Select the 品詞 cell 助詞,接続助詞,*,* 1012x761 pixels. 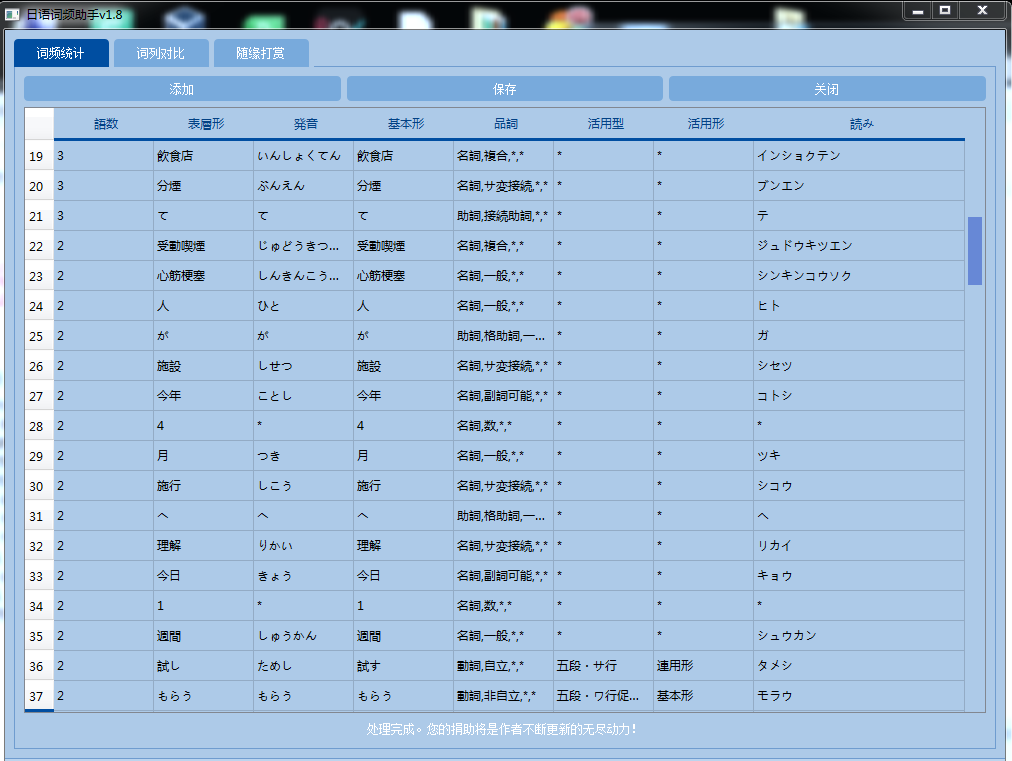(x=503, y=216)
